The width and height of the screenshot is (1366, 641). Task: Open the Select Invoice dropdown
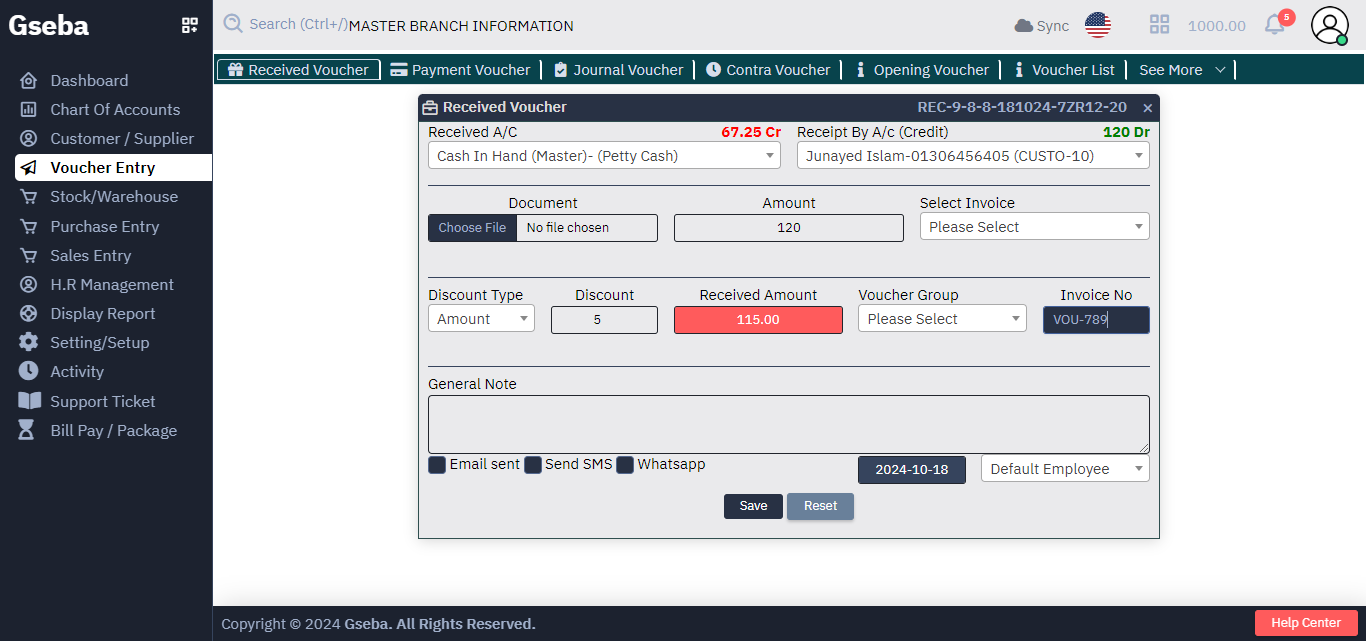tap(1033, 226)
